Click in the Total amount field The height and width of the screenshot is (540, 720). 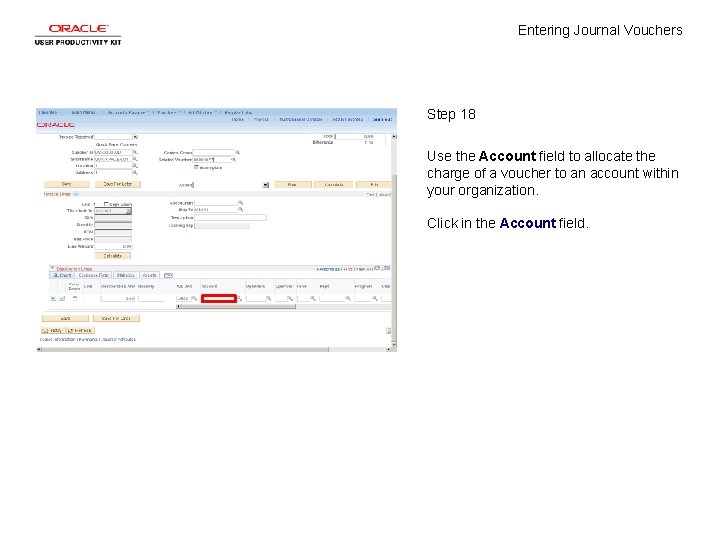point(354,136)
